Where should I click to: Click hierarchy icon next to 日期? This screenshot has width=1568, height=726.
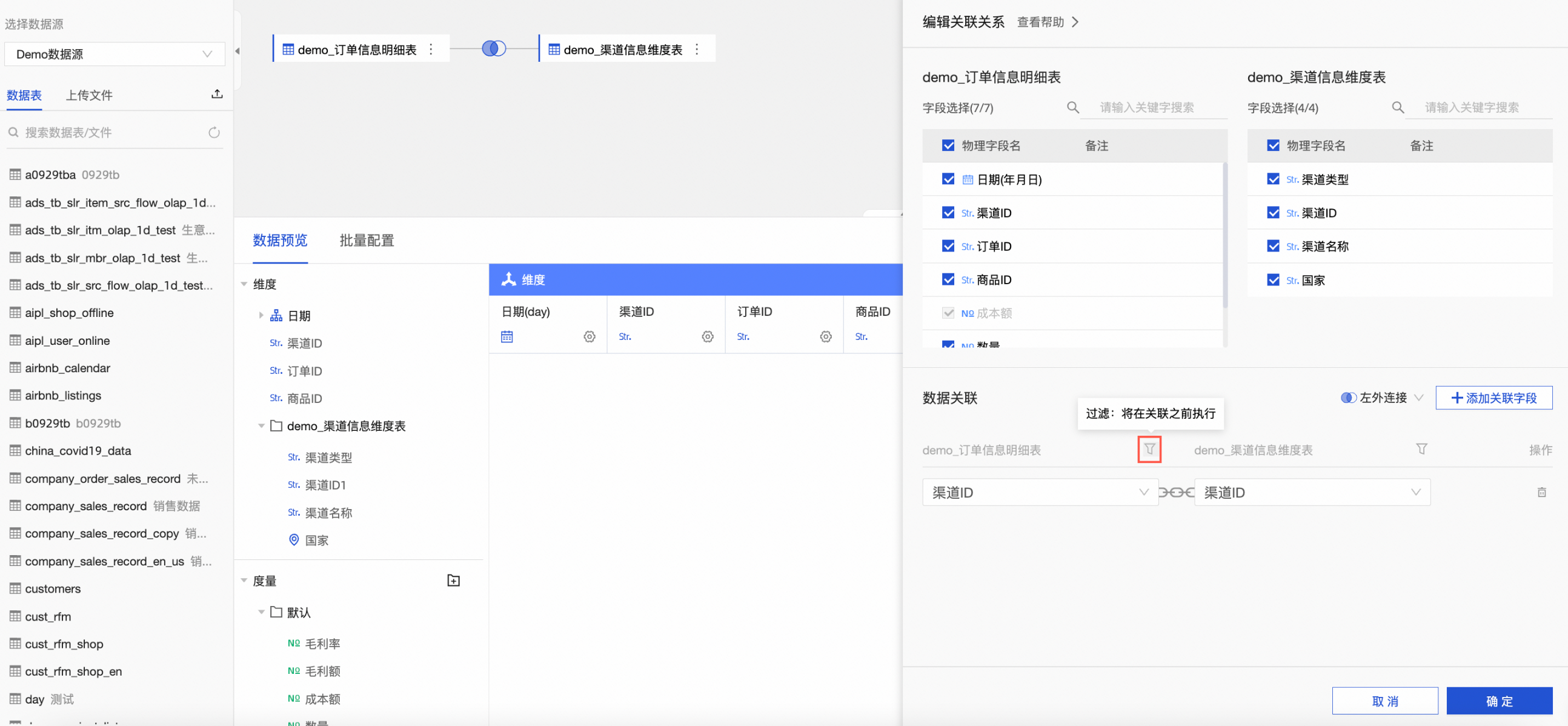point(276,316)
